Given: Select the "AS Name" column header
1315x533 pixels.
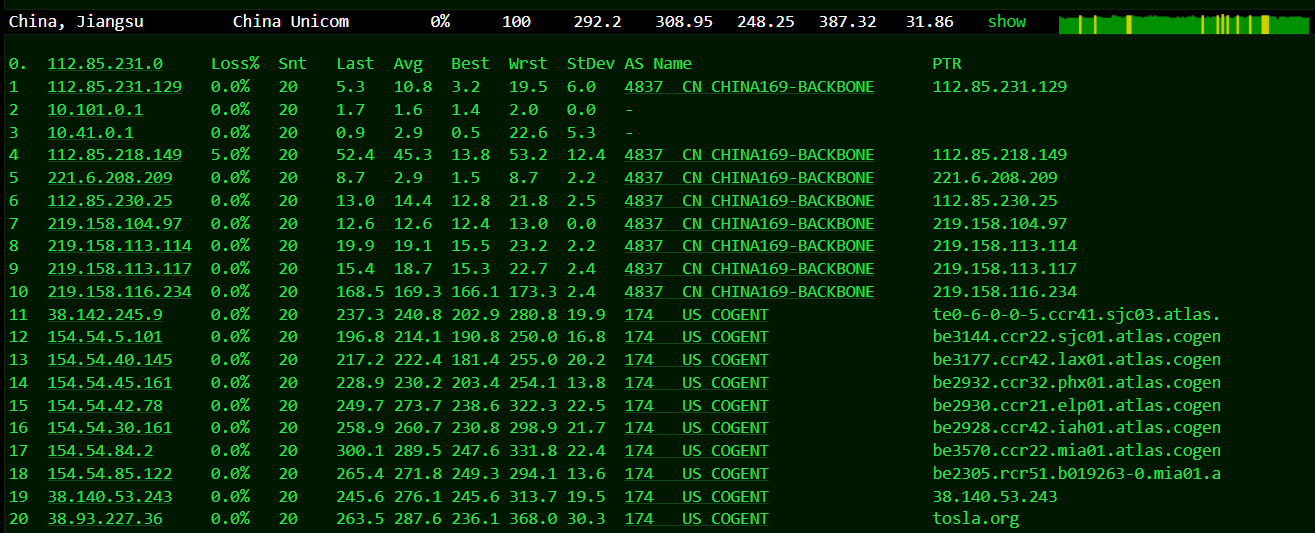Looking at the screenshot, I should 658,64.
